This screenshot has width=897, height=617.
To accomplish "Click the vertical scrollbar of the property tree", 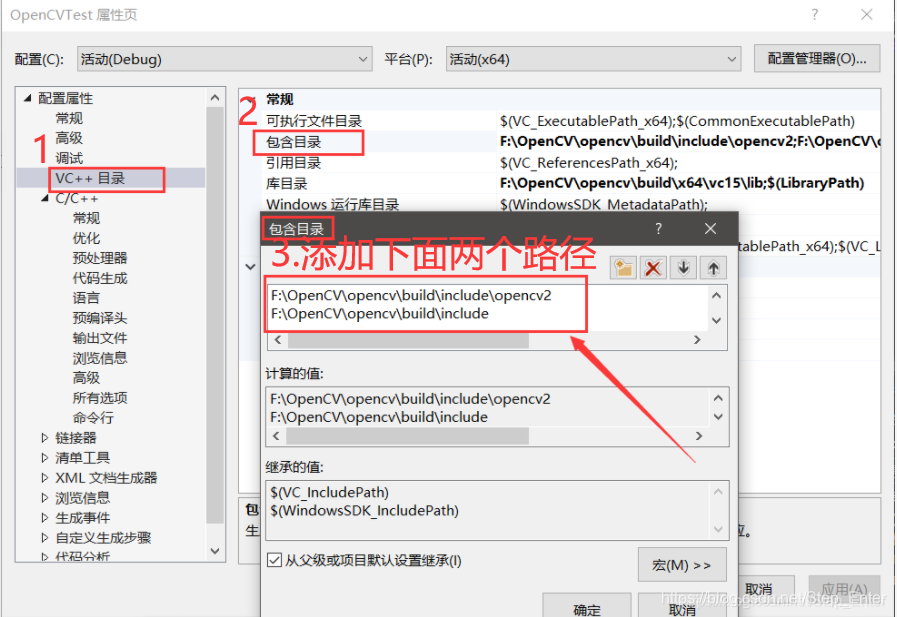I will tap(215, 315).
